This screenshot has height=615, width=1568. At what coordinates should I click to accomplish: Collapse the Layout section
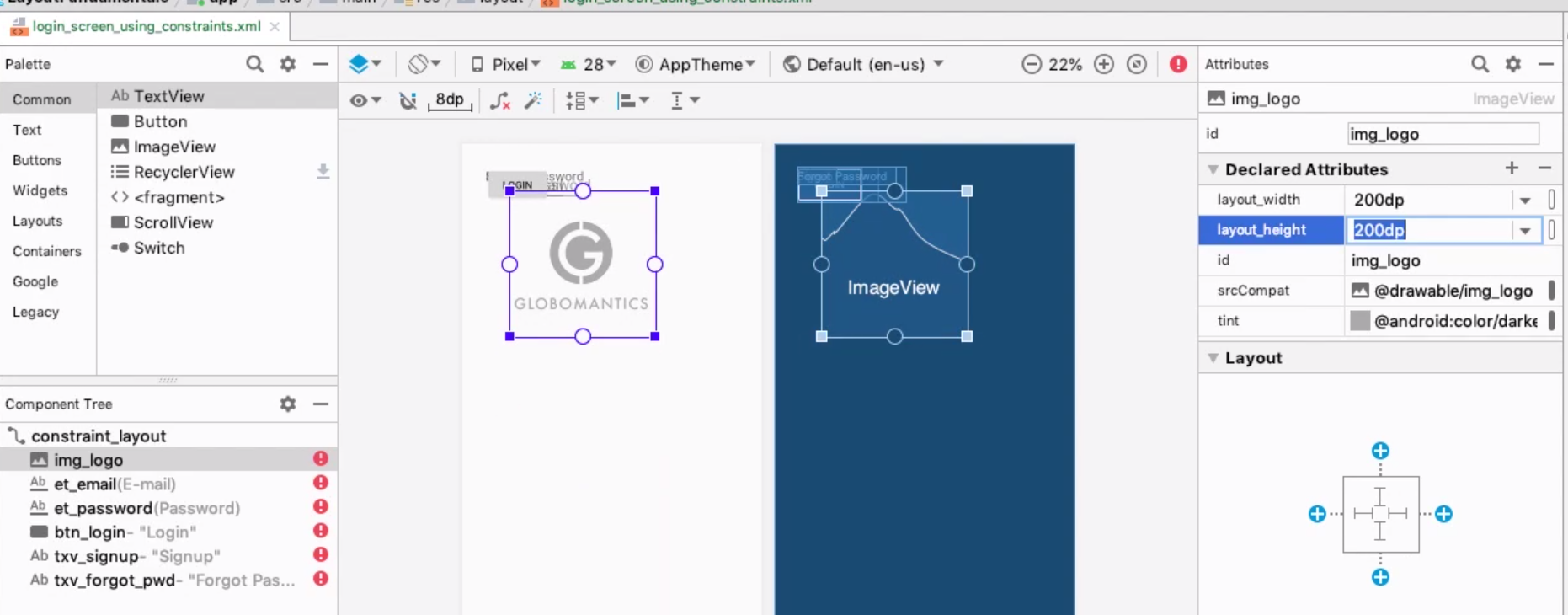[1213, 358]
